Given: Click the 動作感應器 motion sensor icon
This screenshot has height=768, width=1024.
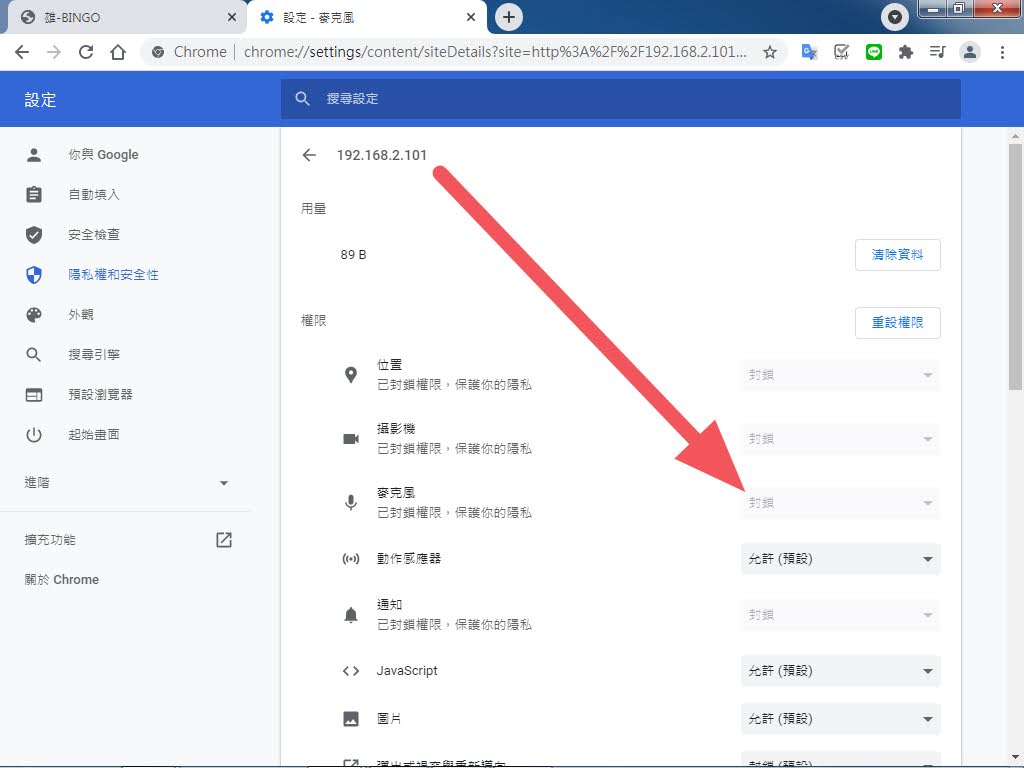Looking at the screenshot, I should 351,558.
